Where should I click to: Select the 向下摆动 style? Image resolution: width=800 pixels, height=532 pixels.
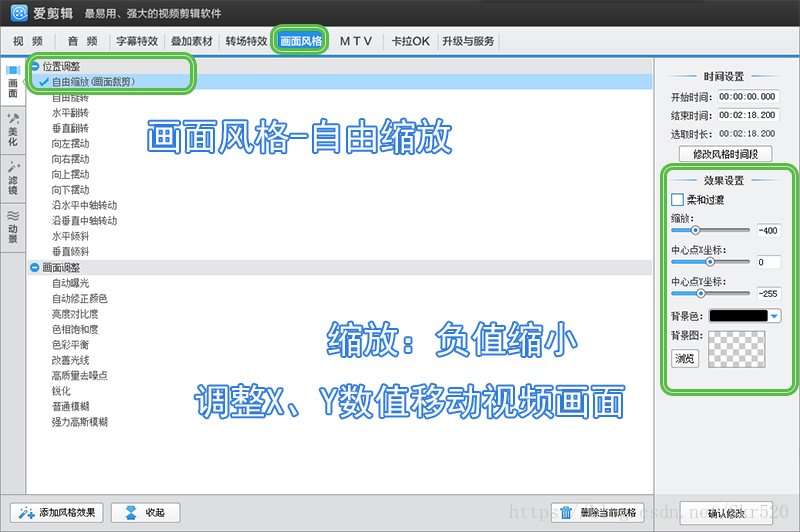point(70,190)
